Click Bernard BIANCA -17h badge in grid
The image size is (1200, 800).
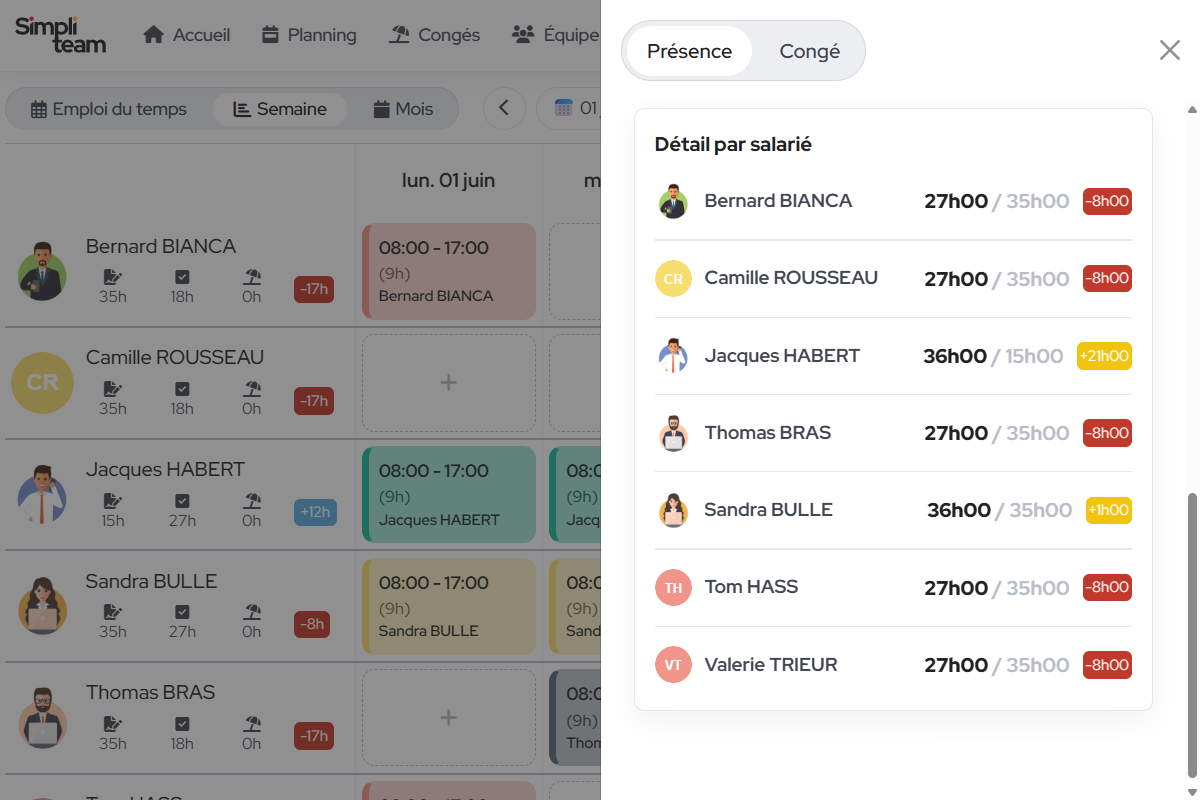[x=314, y=290]
